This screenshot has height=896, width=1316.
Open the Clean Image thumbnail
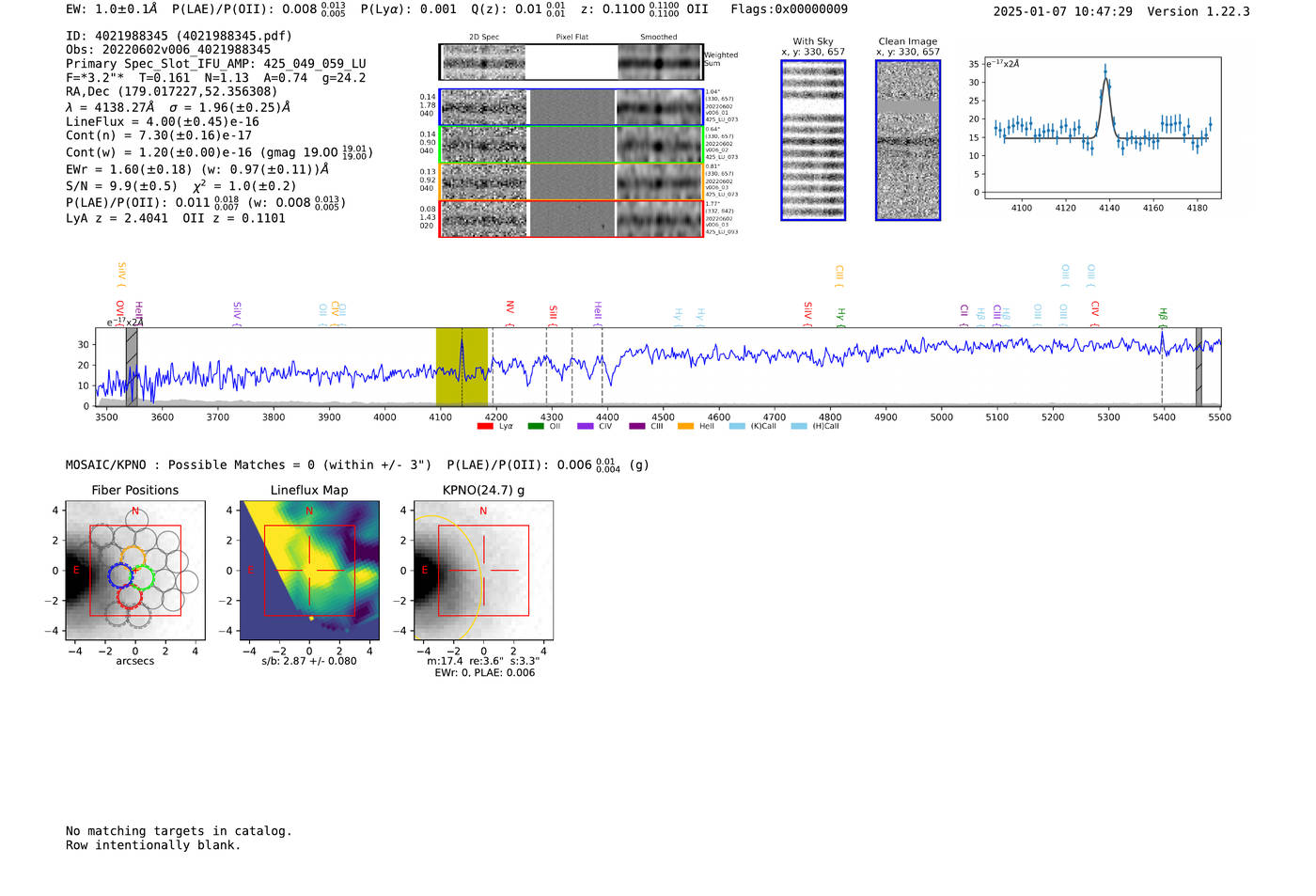click(908, 140)
